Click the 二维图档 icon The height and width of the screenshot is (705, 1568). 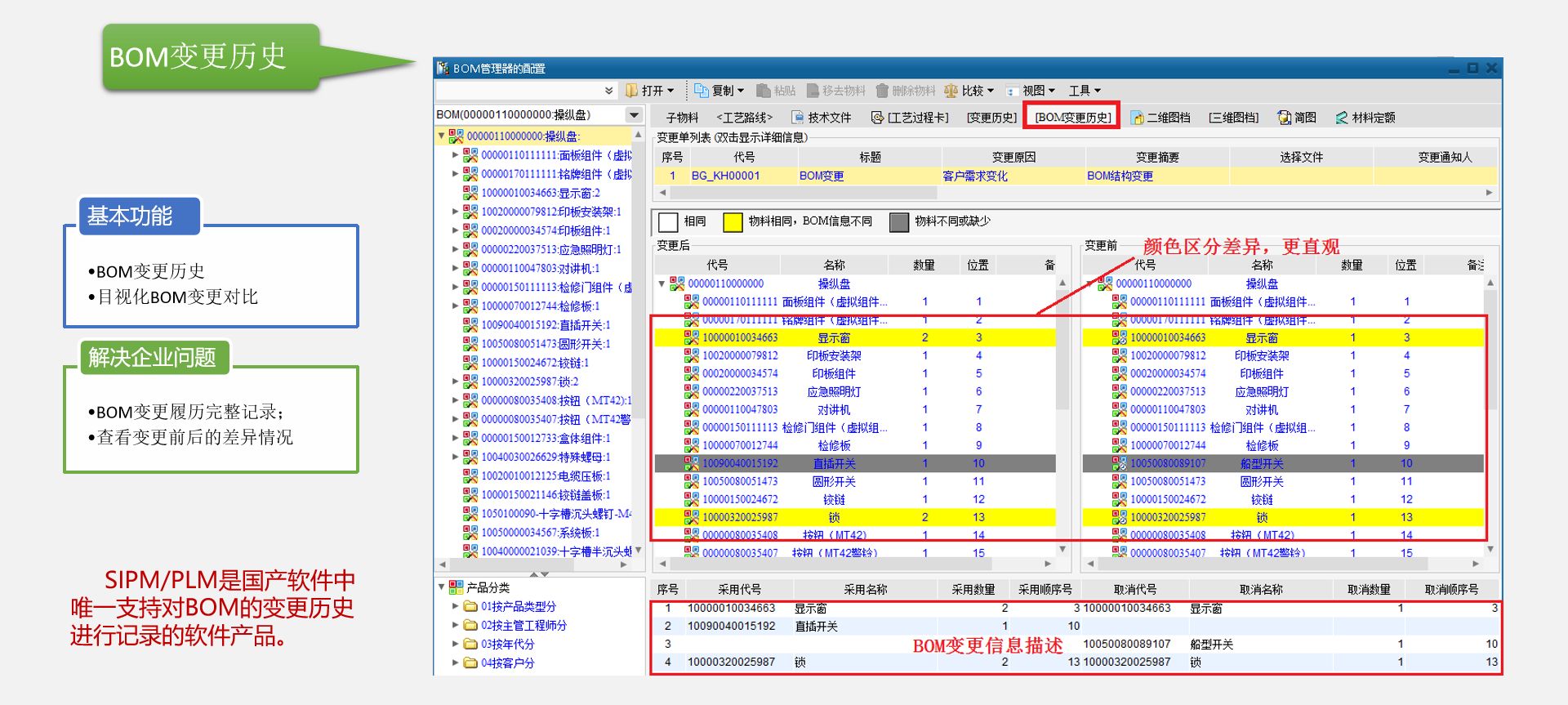[x=1137, y=118]
